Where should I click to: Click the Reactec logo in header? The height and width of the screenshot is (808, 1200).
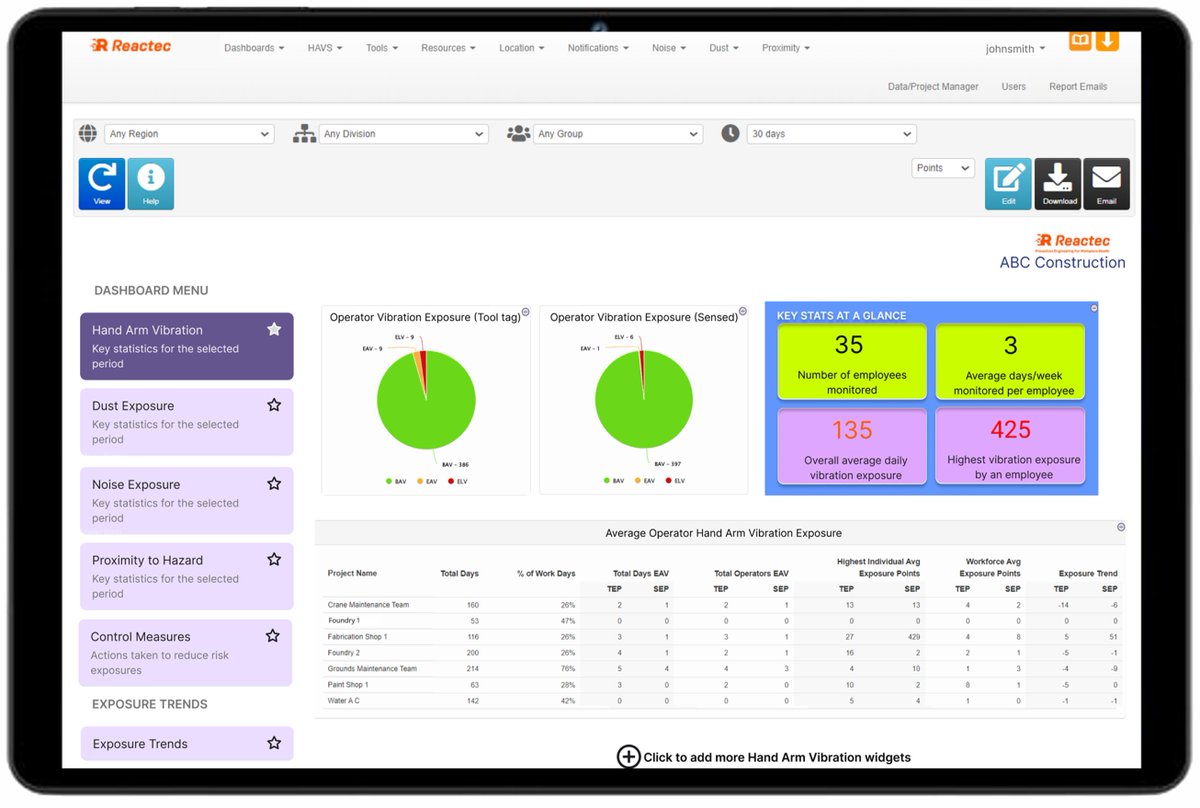131,45
